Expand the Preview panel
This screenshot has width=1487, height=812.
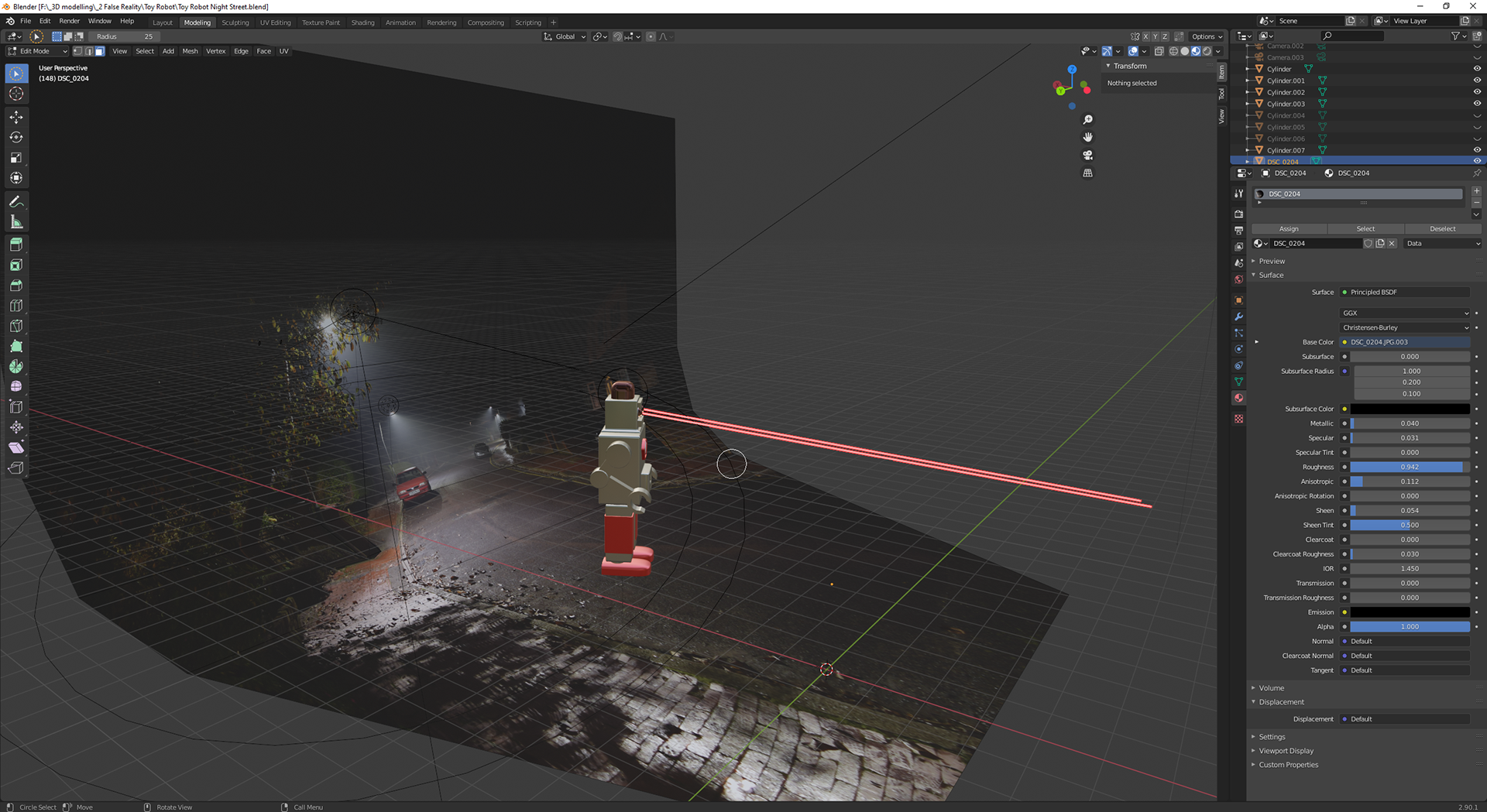[x=1271, y=261]
